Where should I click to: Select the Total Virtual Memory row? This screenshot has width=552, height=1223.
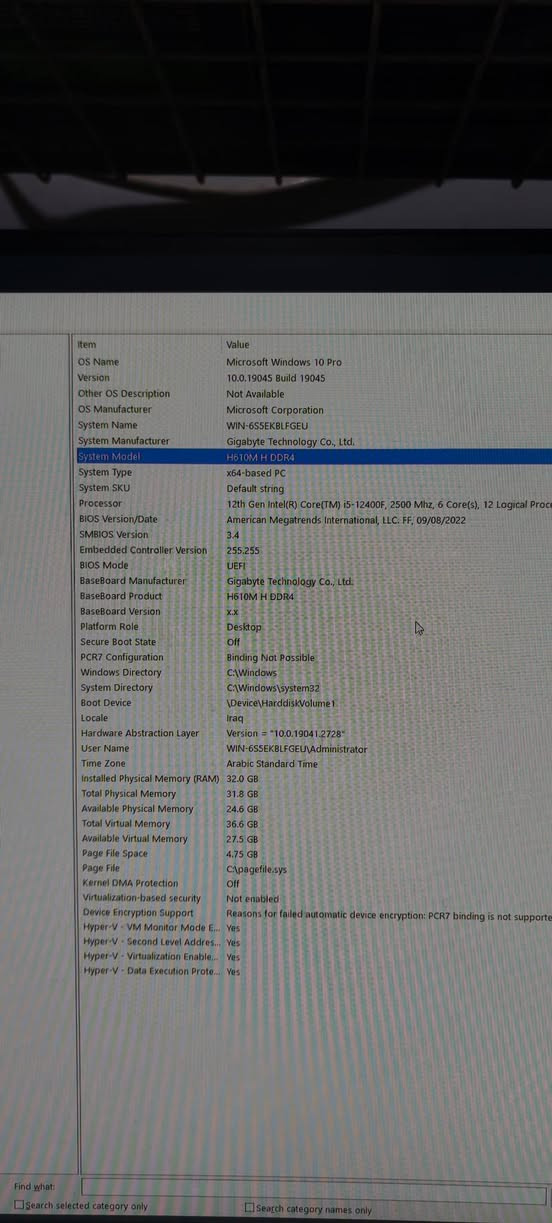coord(313,824)
